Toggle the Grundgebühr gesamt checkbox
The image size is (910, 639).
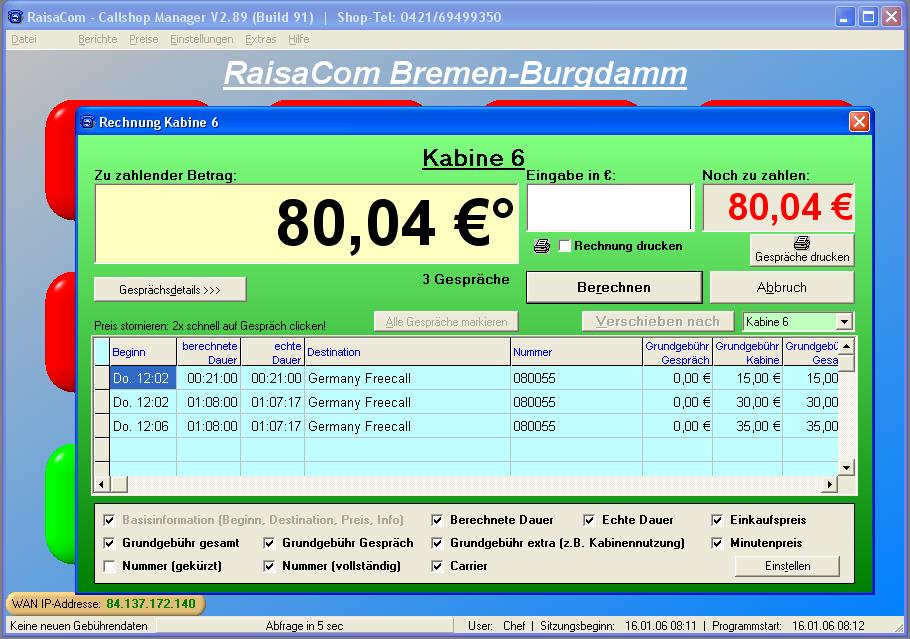coord(109,543)
